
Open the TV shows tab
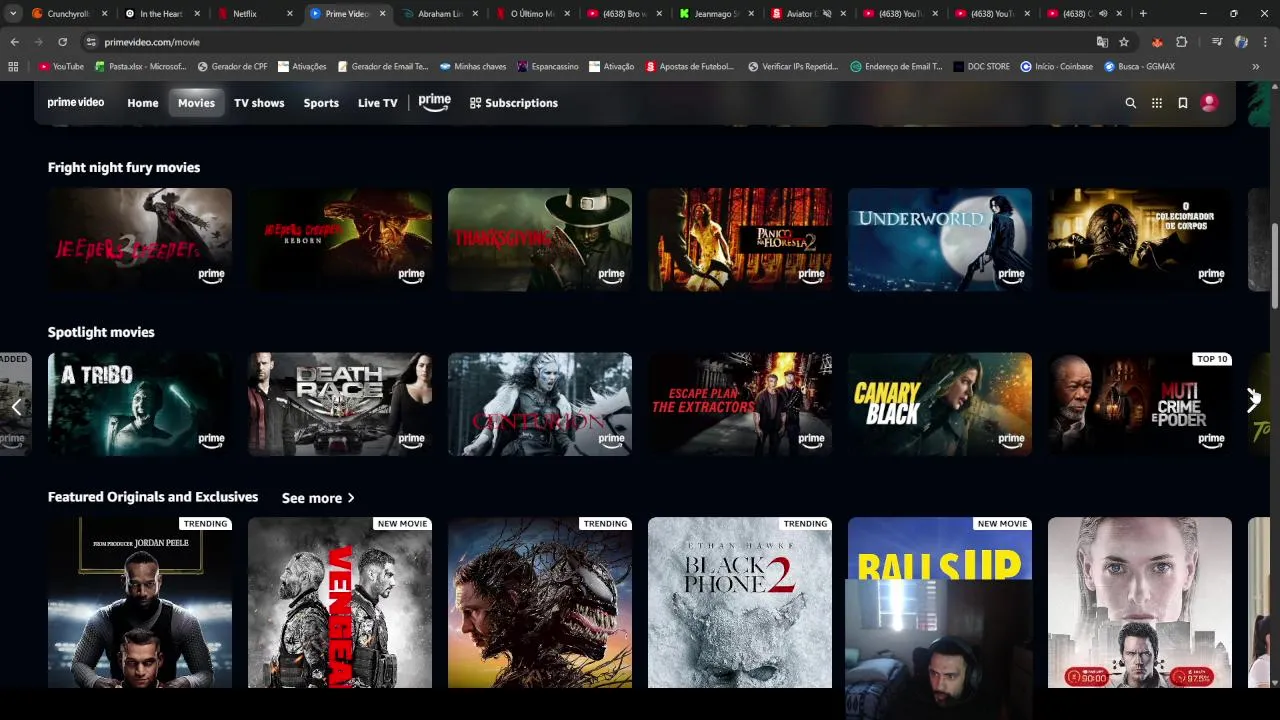tap(259, 103)
